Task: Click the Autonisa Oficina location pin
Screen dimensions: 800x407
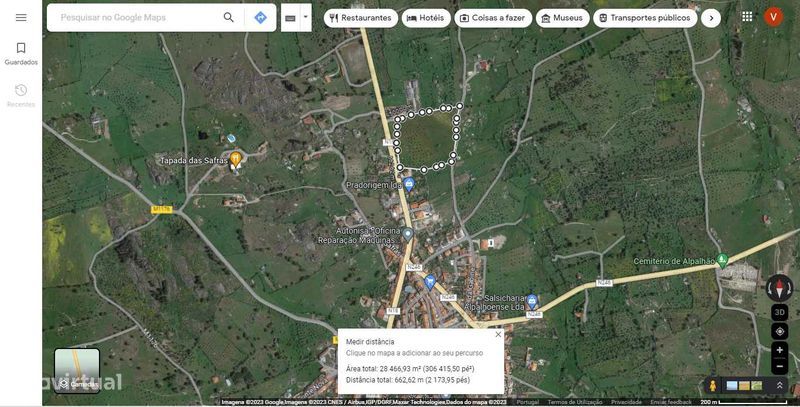Action: pos(407,235)
